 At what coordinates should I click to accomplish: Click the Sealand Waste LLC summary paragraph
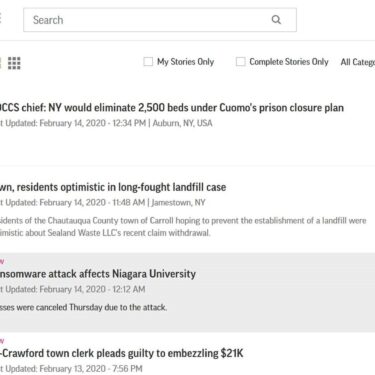click(183, 227)
